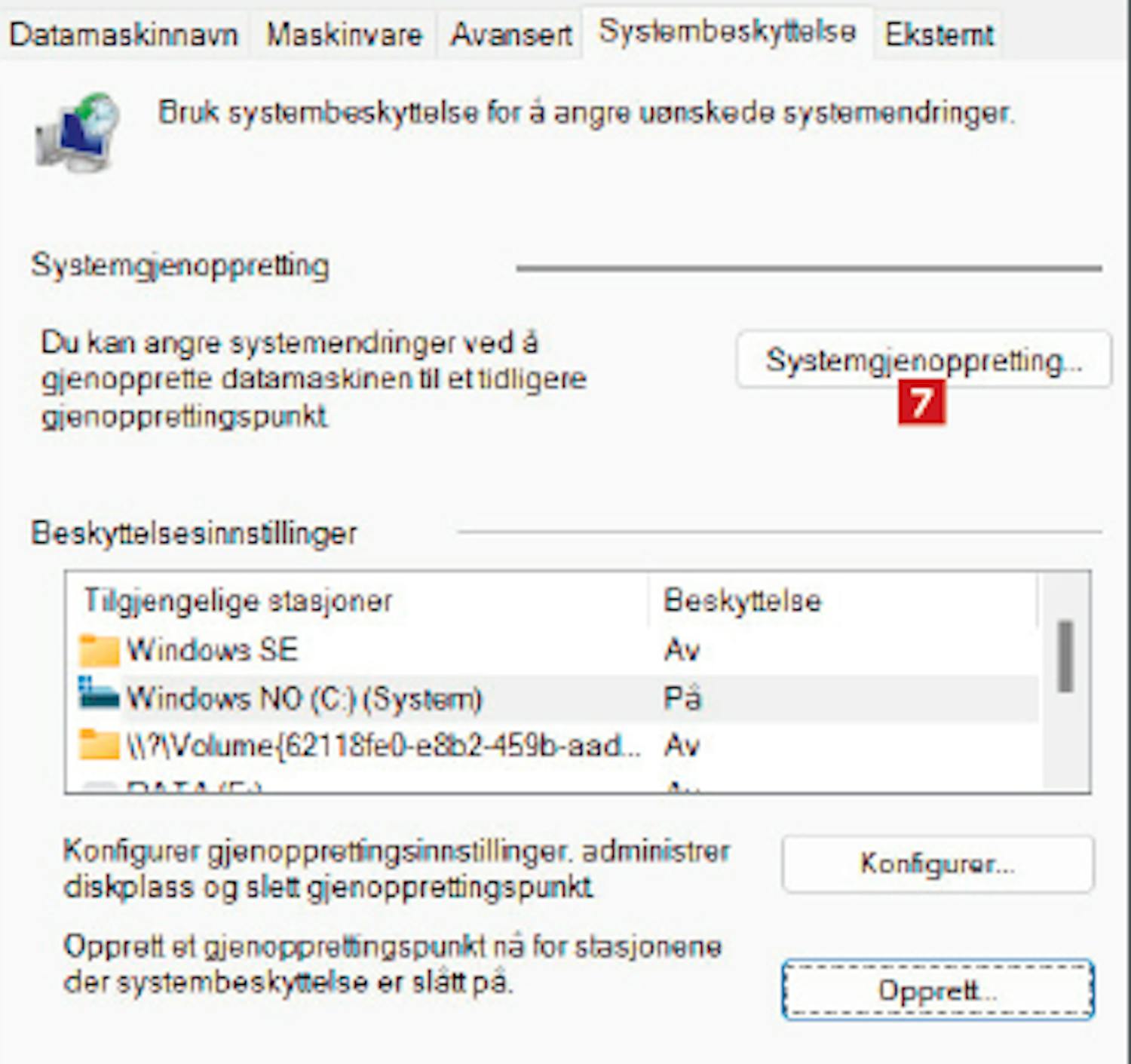The image size is (1131, 1064).
Task: Select the \\?\Volume{62118fe0... entry
Action: (x=383, y=746)
